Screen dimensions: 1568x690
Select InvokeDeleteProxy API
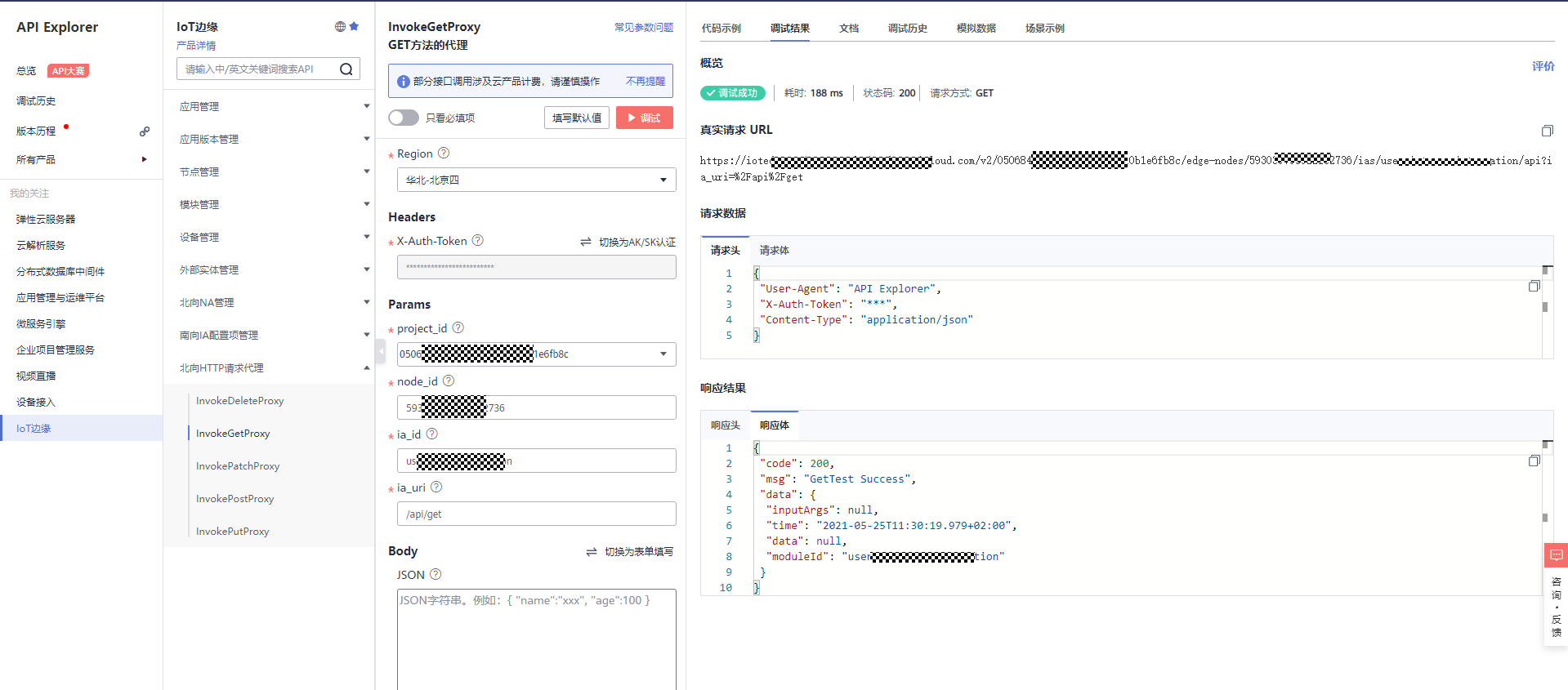[x=239, y=400]
